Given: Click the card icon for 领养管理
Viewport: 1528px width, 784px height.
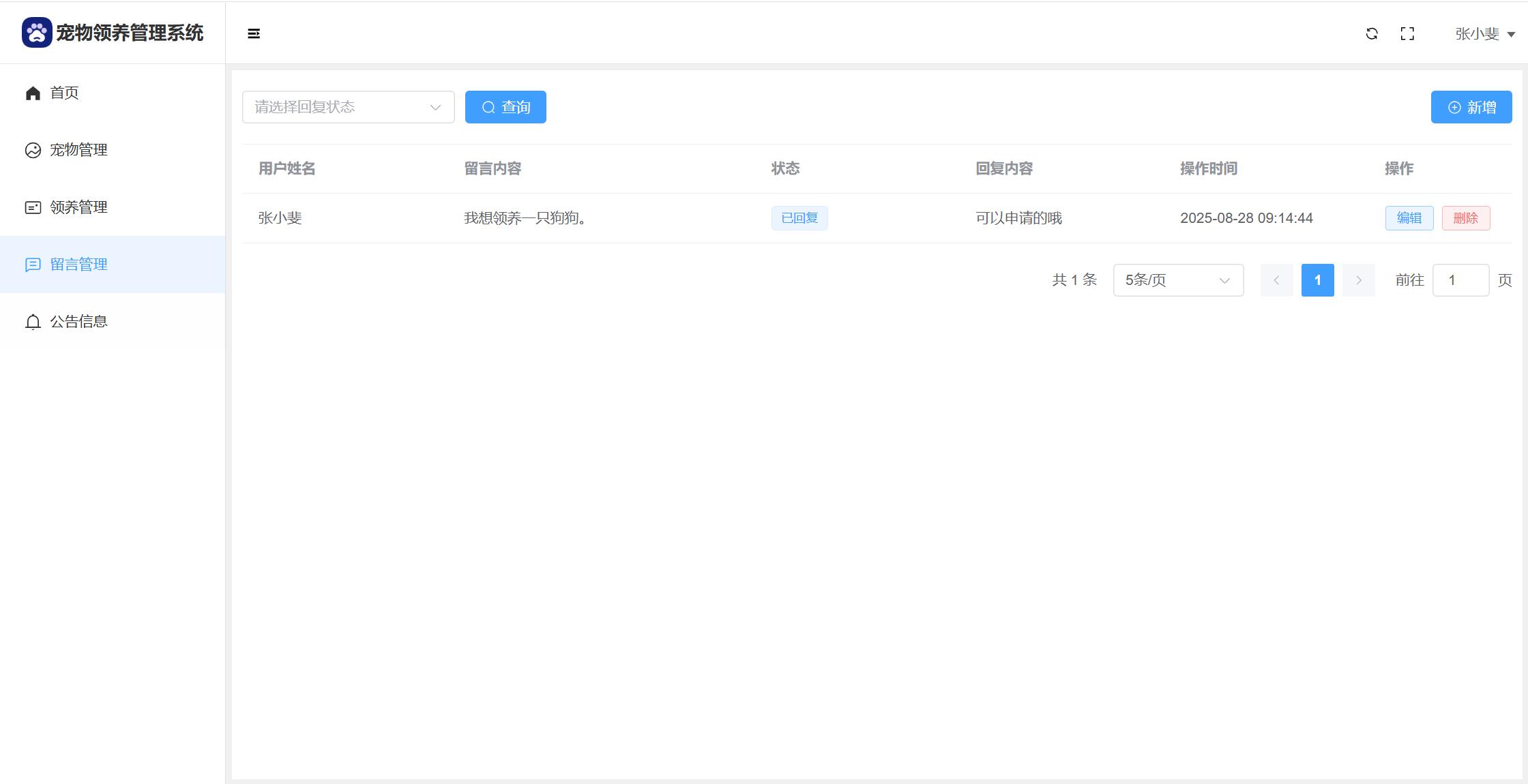Looking at the screenshot, I should (x=33, y=207).
